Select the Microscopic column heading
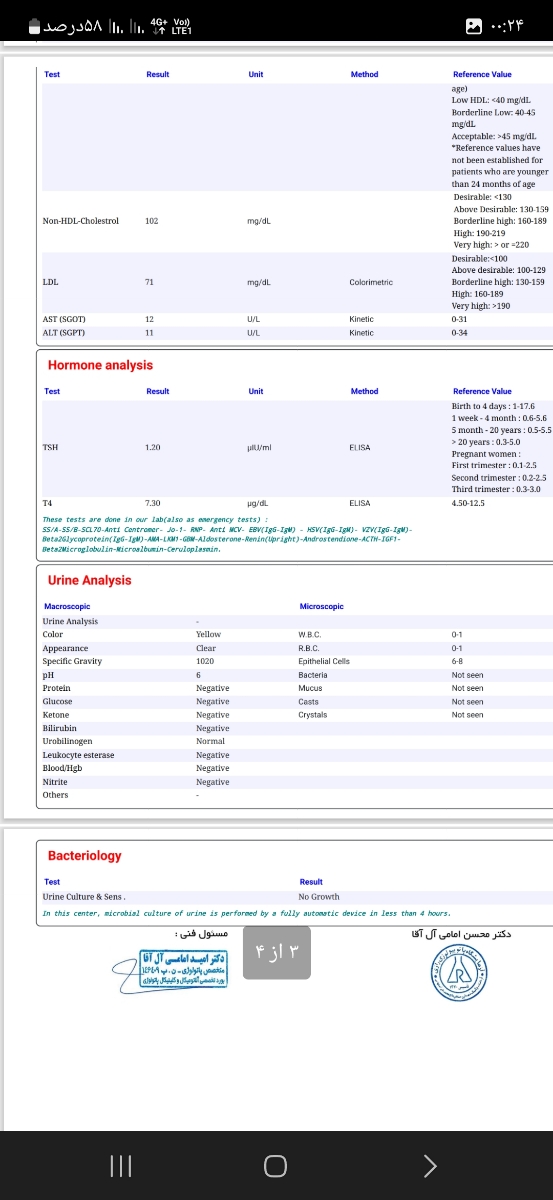 [321, 606]
